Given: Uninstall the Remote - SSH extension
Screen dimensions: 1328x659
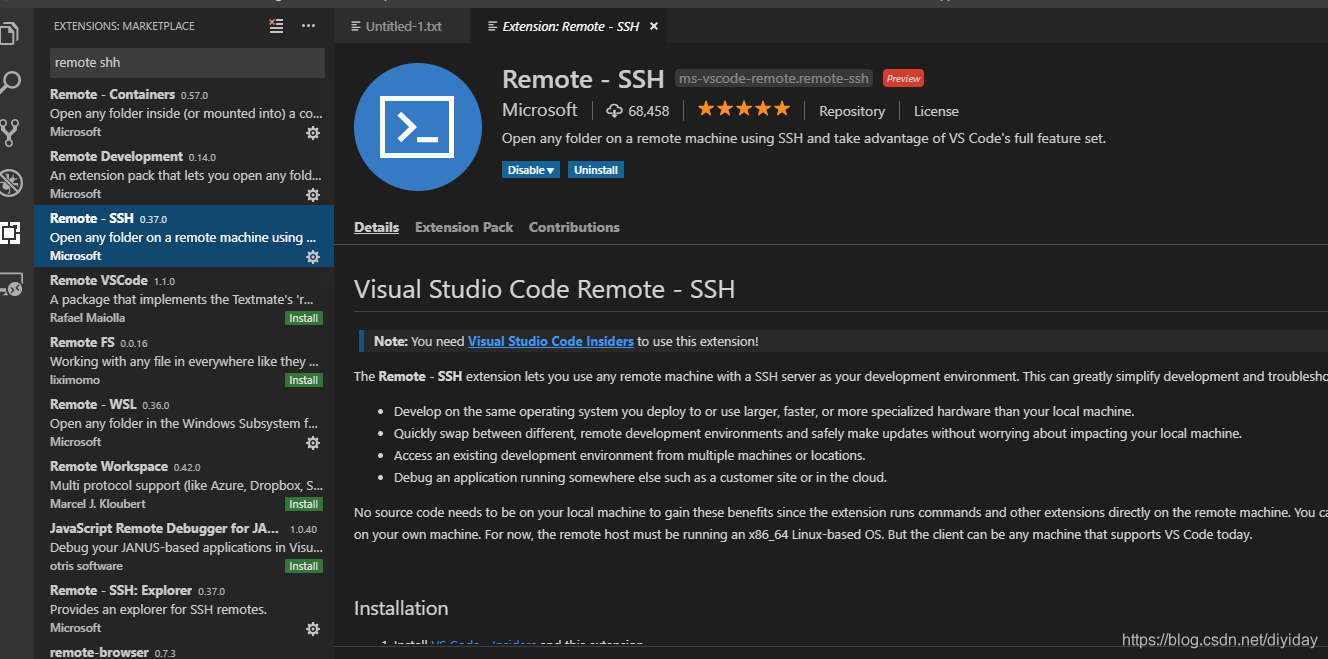Looking at the screenshot, I should (596, 170).
